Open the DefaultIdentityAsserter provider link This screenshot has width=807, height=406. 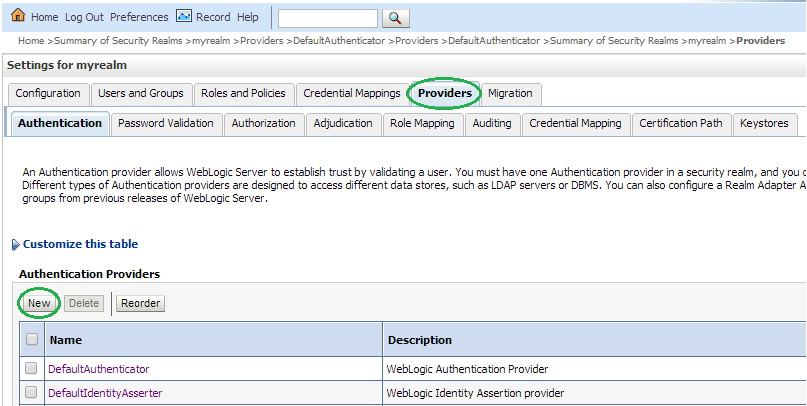(x=105, y=393)
